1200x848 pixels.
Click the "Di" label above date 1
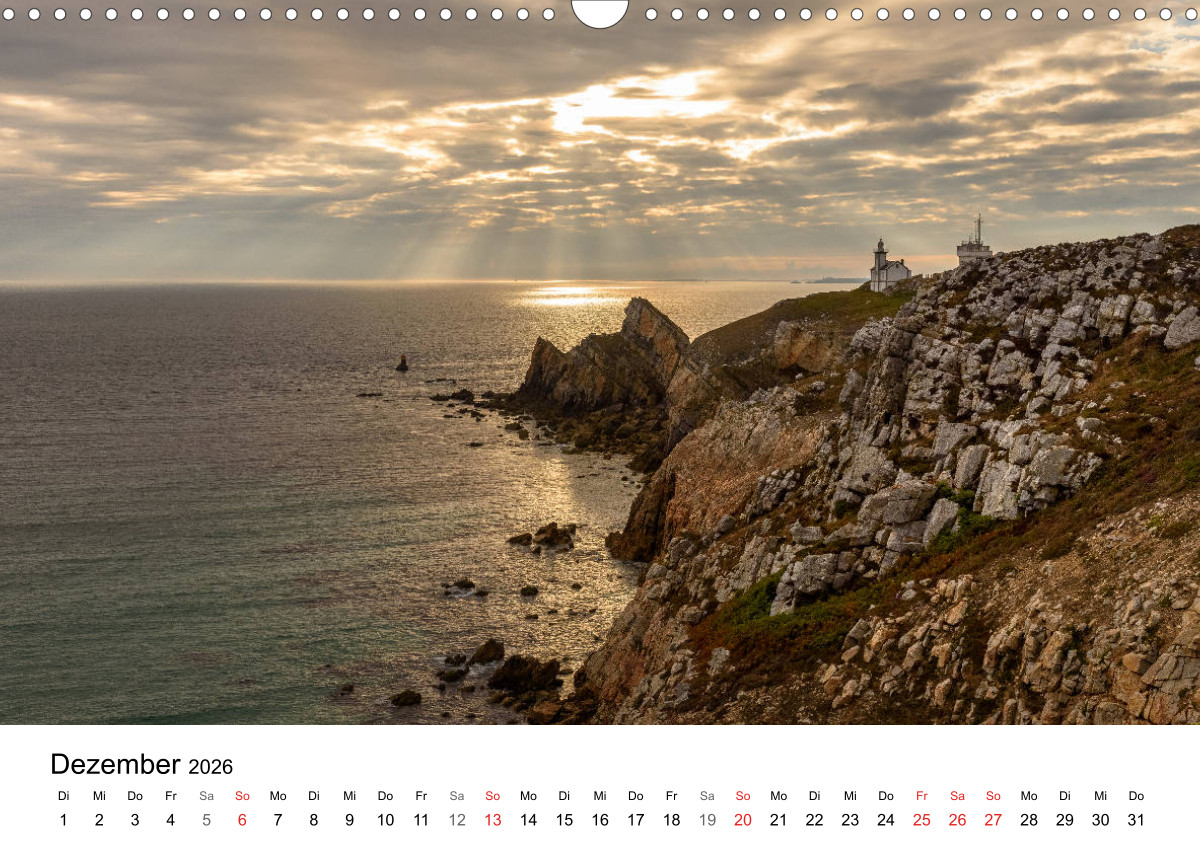[x=63, y=796]
